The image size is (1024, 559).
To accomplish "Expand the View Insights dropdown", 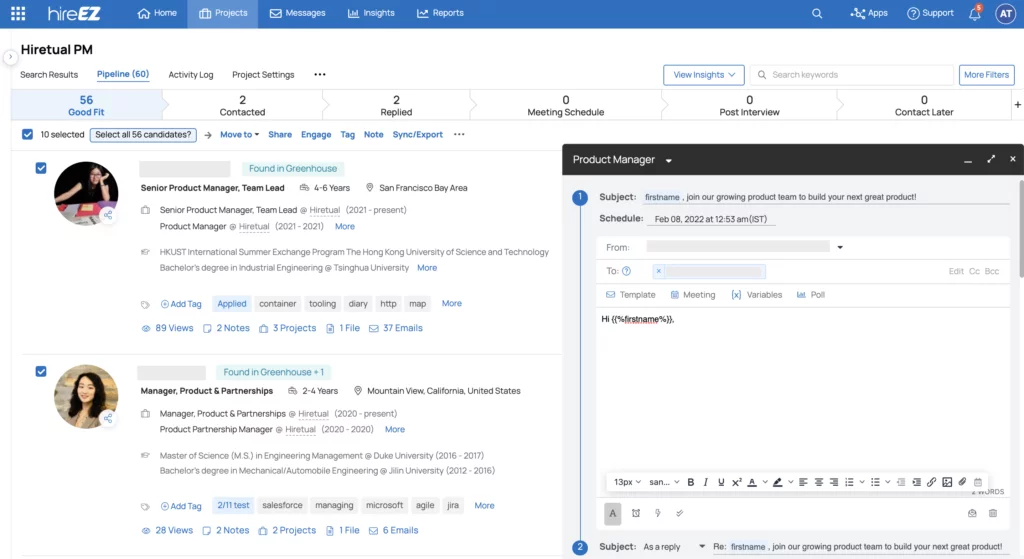I will [x=703, y=75].
